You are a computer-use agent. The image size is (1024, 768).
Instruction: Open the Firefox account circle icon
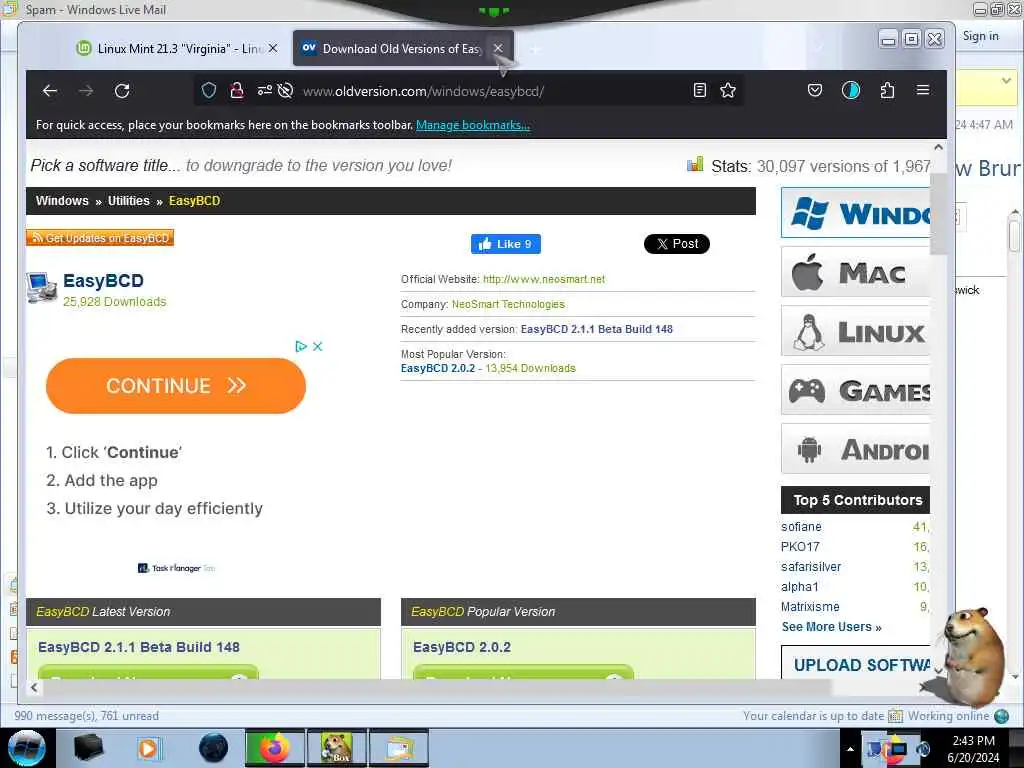pos(850,90)
